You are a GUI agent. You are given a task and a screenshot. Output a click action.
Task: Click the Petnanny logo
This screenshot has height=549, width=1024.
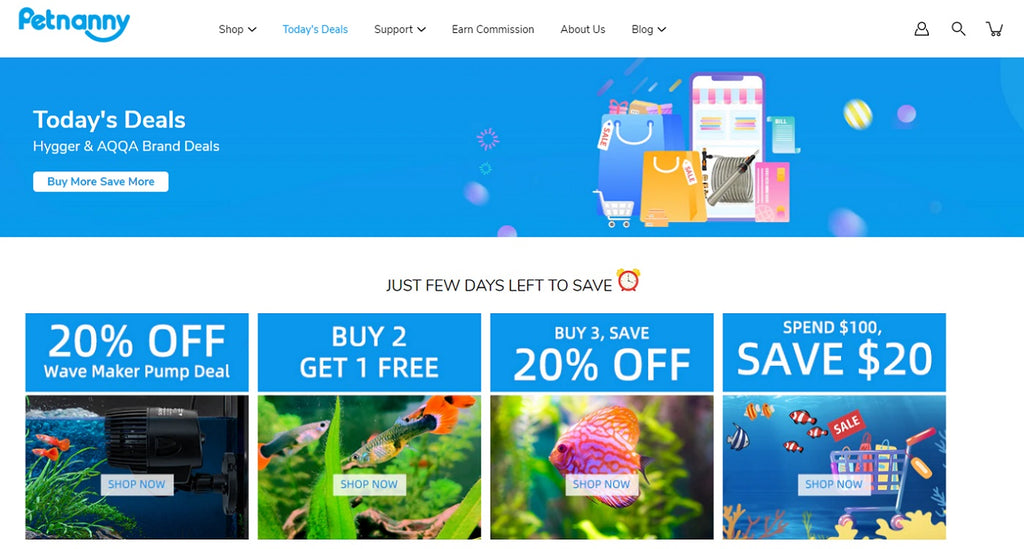coord(74,24)
